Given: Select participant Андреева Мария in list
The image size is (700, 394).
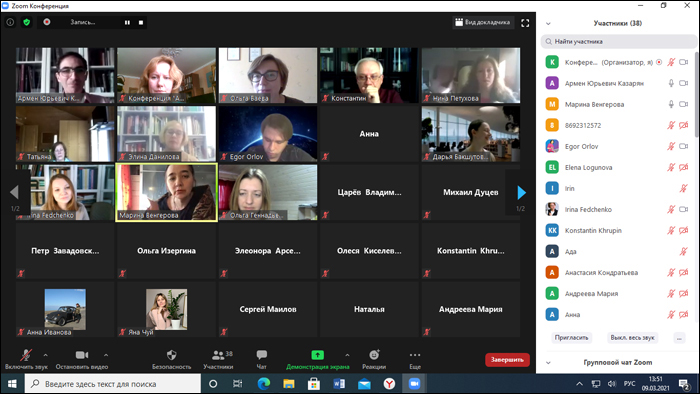Looking at the screenshot, I should [x=619, y=294].
